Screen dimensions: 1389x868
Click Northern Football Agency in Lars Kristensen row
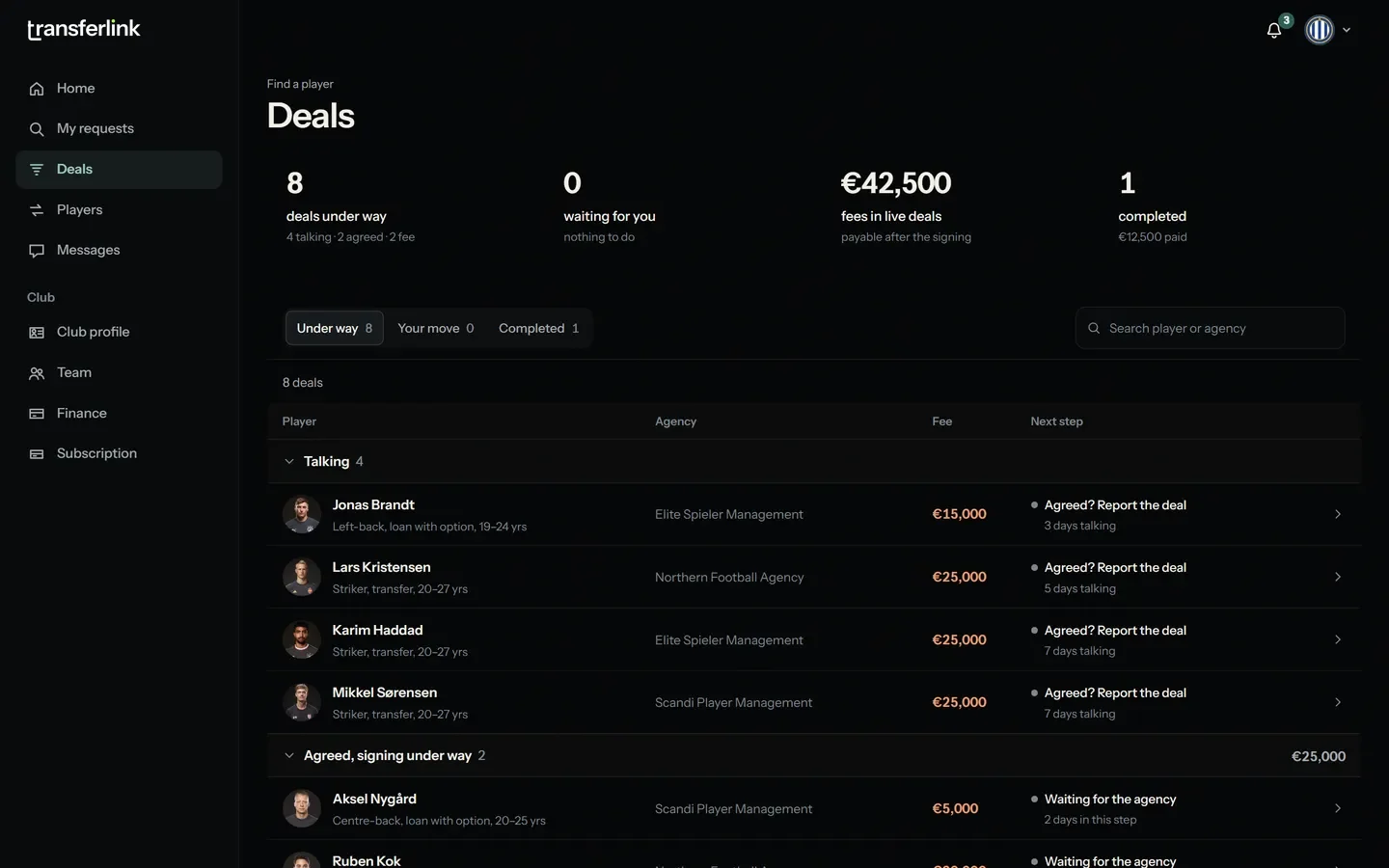coord(729,577)
